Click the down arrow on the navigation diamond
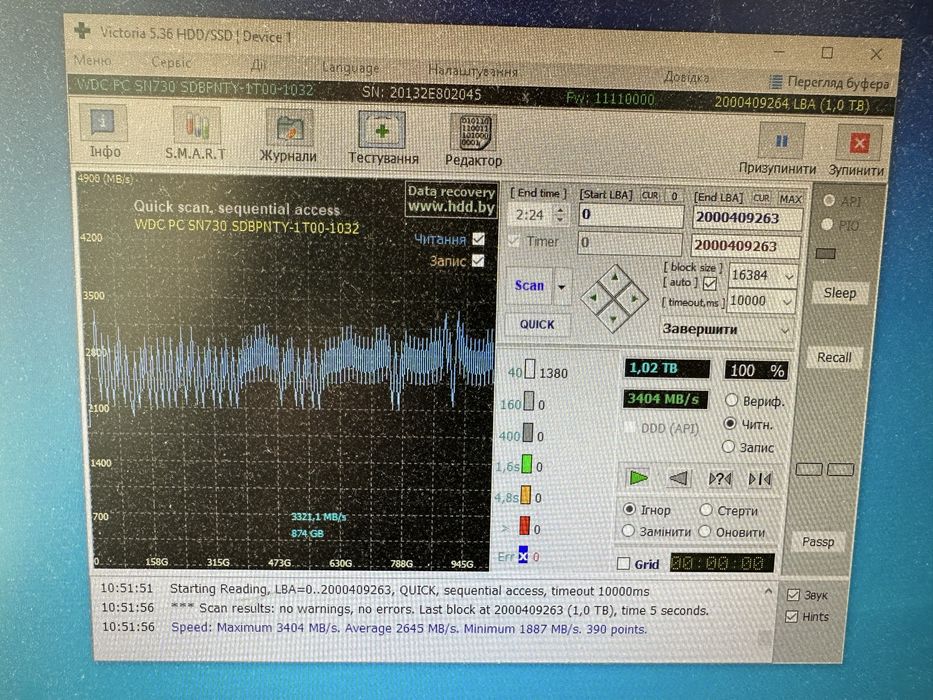Image resolution: width=933 pixels, height=700 pixels. coord(613,318)
